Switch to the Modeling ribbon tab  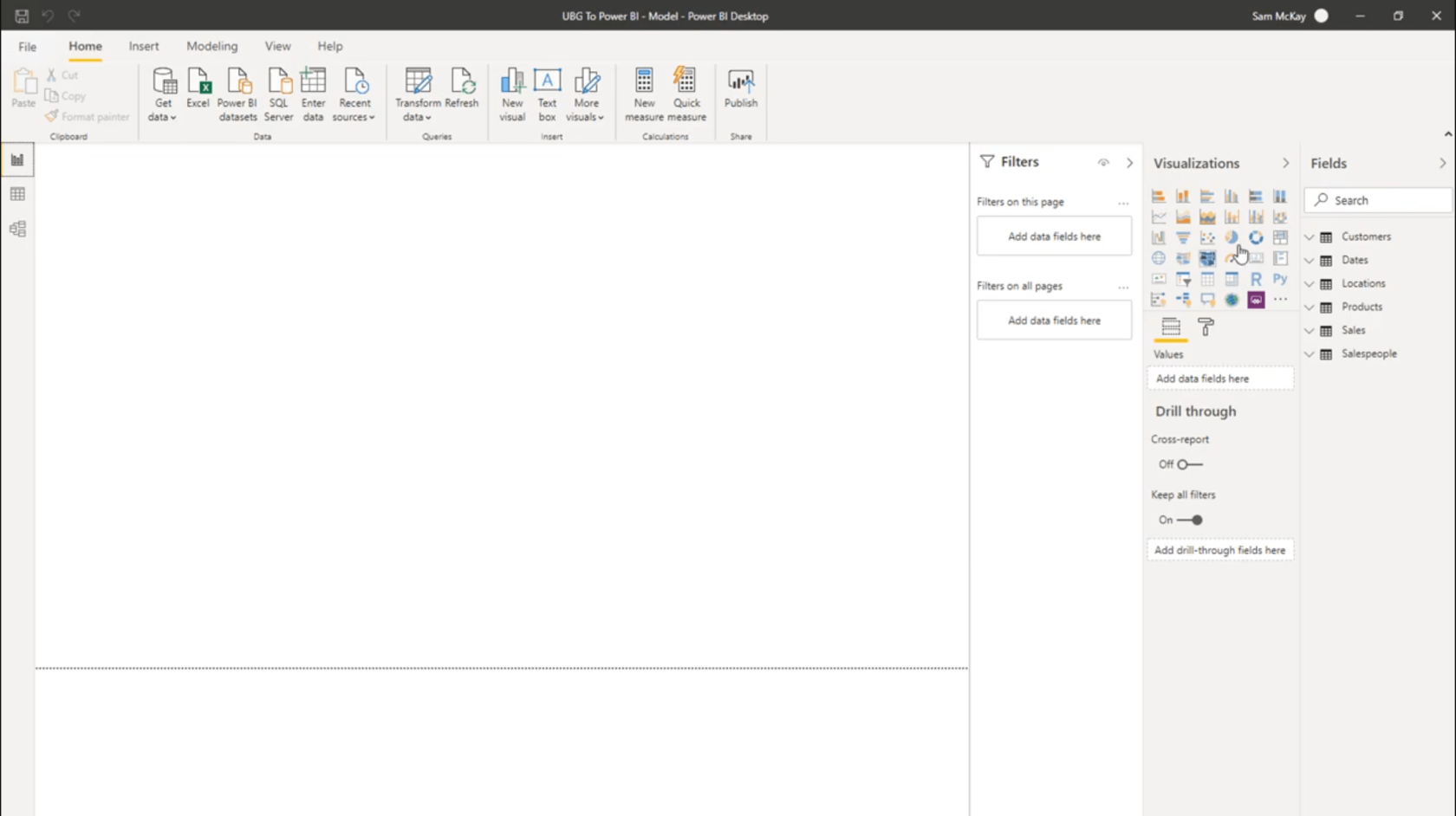[211, 46]
